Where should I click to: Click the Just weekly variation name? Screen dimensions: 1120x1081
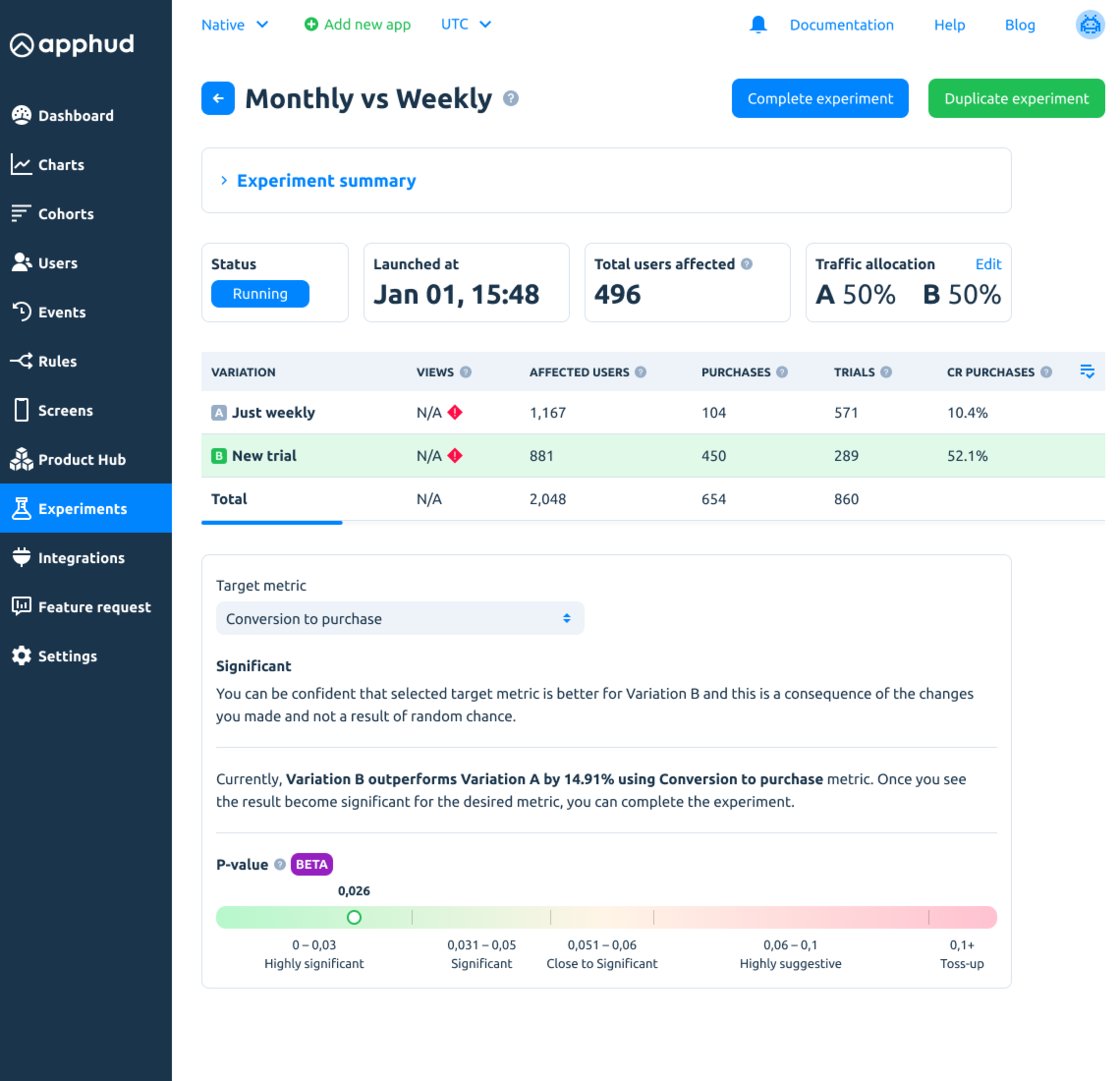[274, 412]
